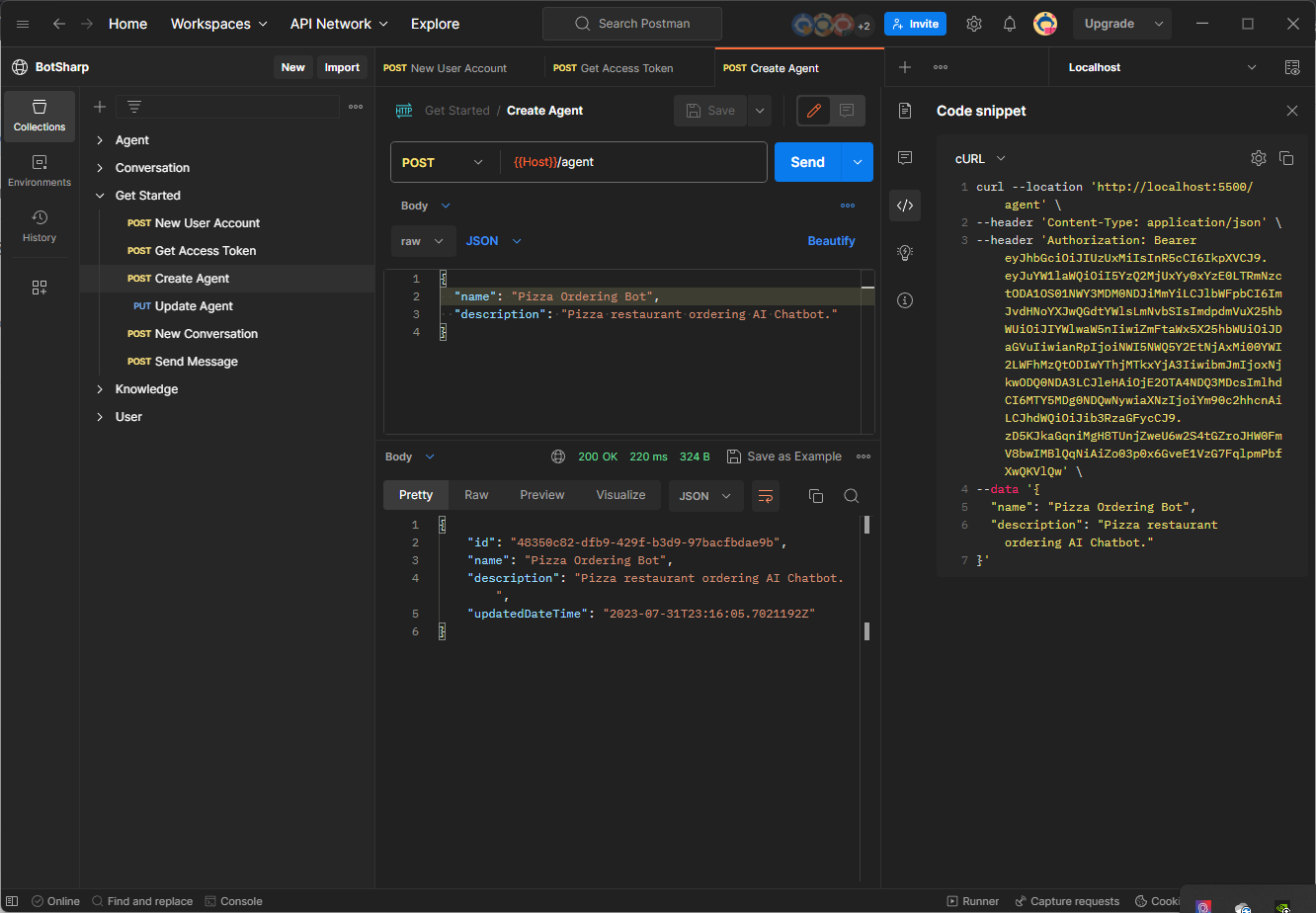Viewport: 1316px width, 913px height.
Task: Select the Preview response tab
Action: (x=542, y=495)
